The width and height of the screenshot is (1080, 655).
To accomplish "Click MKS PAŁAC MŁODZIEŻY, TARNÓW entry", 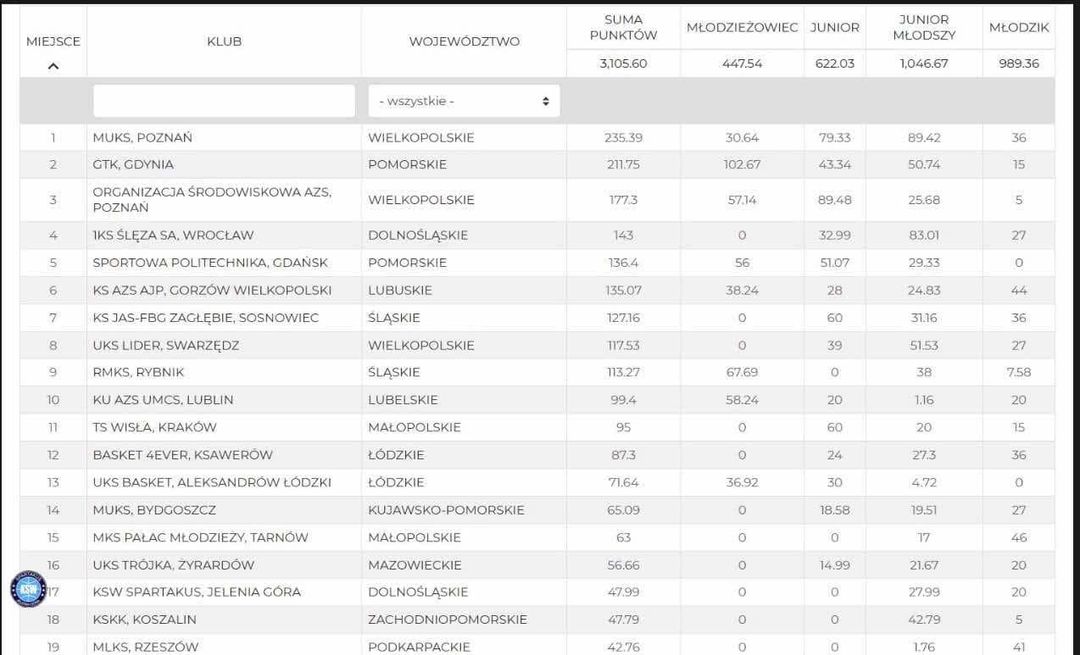I will click(x=200, y=537).
